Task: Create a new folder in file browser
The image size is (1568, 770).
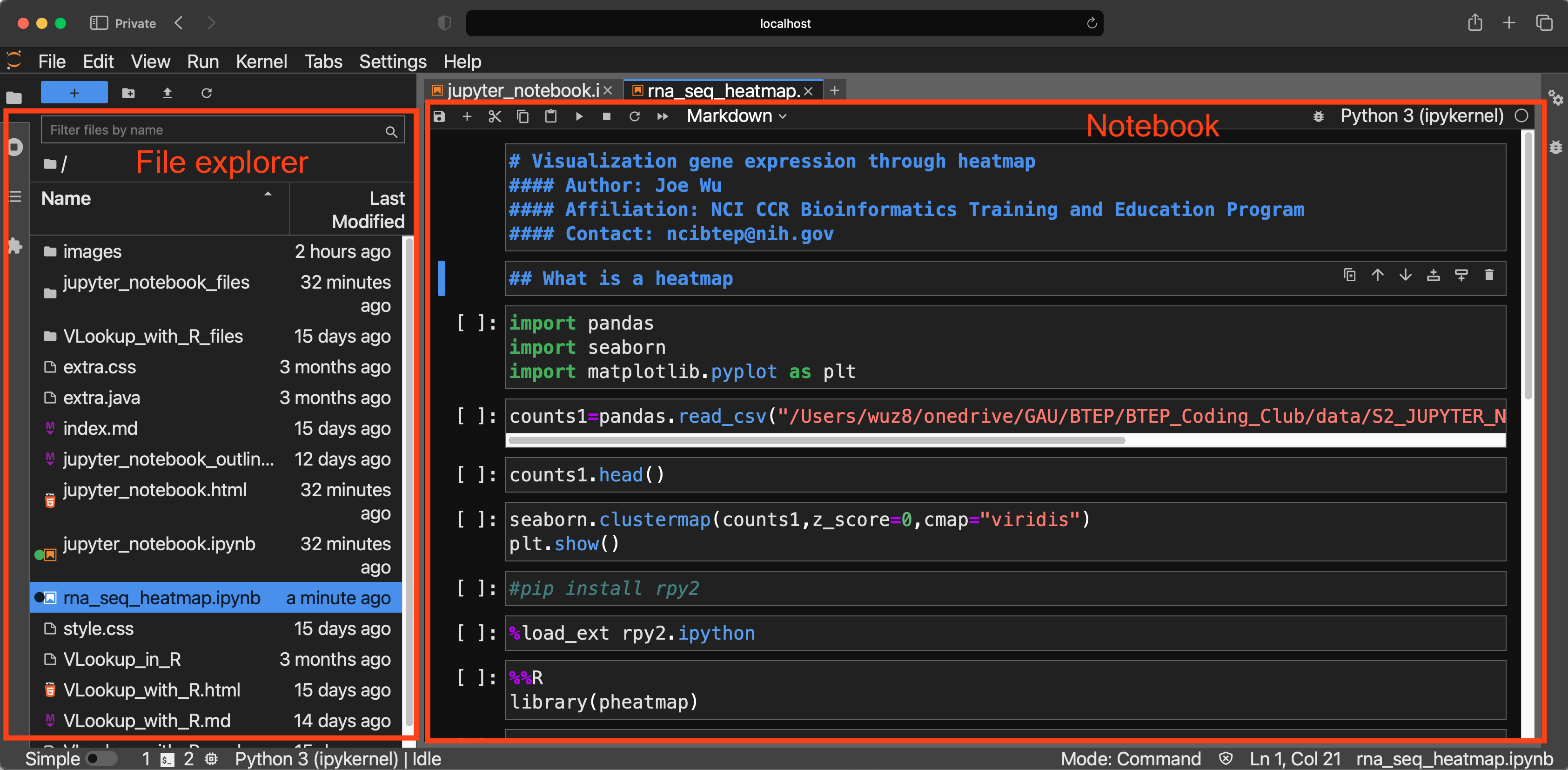Action: click(128, 93)
